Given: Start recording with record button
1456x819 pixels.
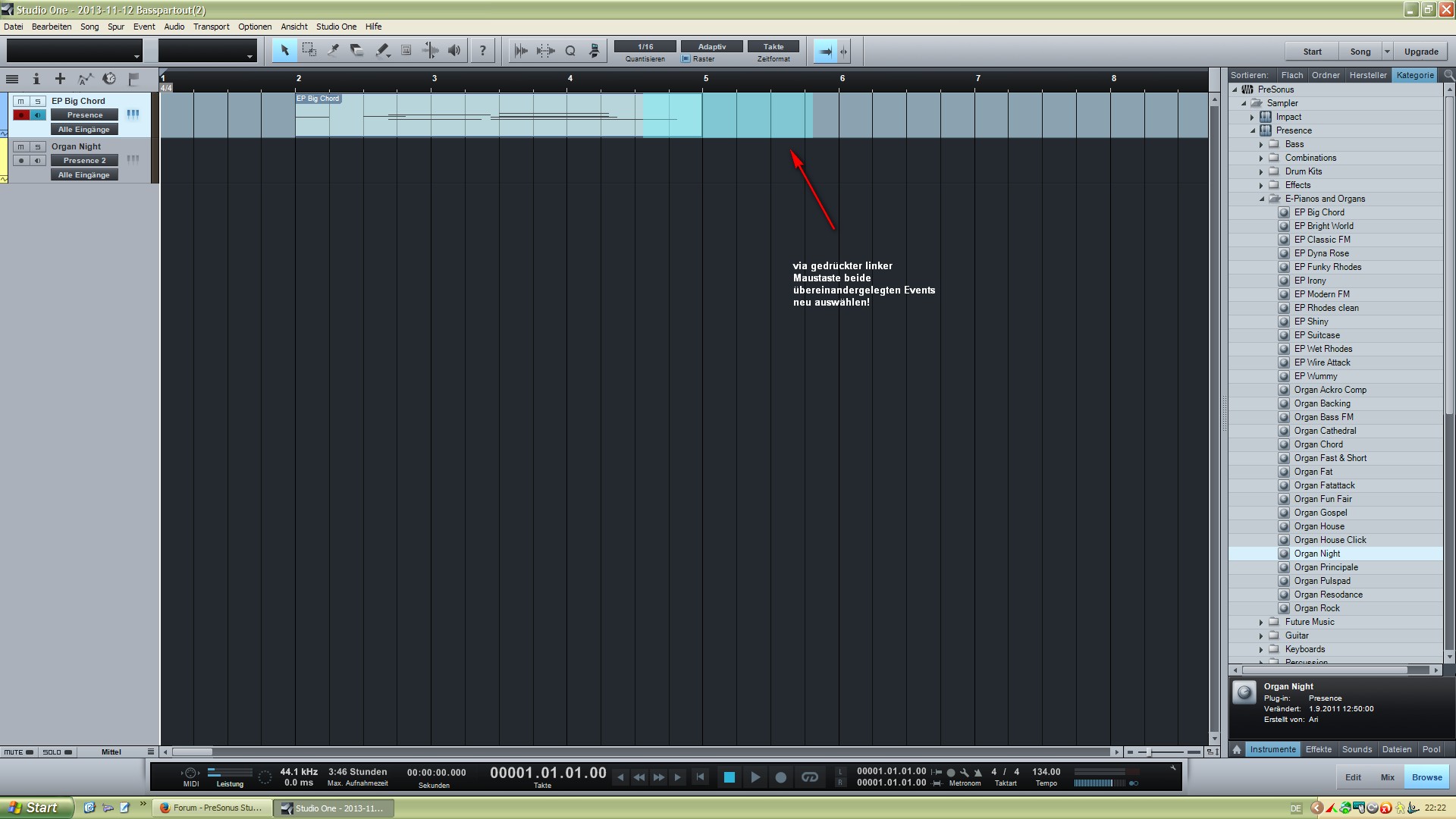Looking at the screenshot, I should pyautogui.click(x=780, y=777).
